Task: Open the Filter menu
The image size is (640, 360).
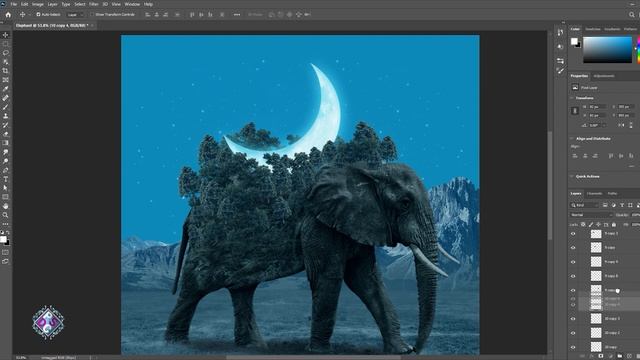Action: (x=93, y=4)
